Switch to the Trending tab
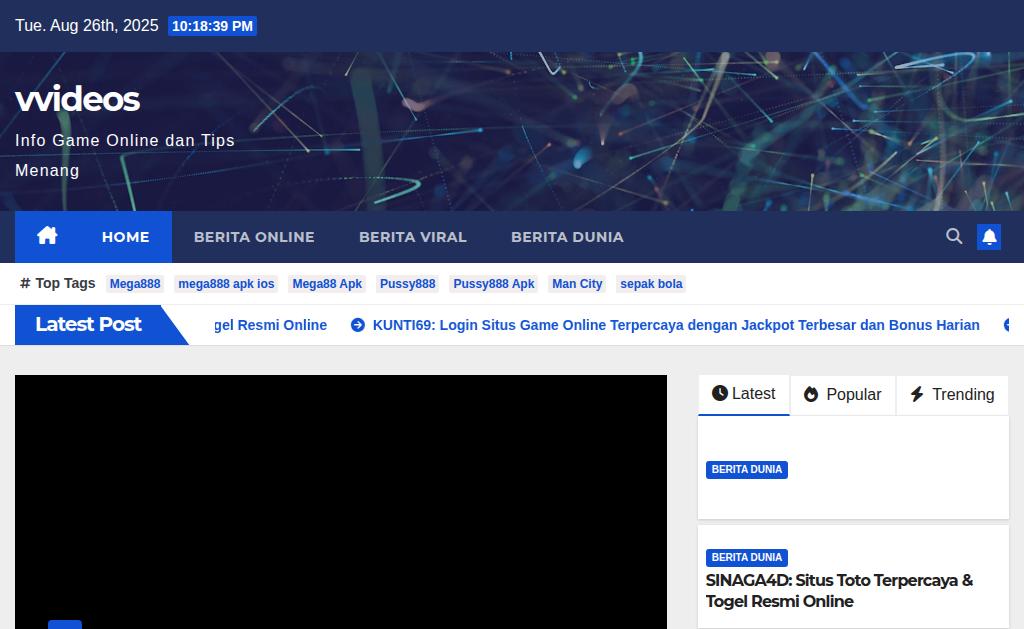Screen dimensions: 1024x629 coord(952,395)
